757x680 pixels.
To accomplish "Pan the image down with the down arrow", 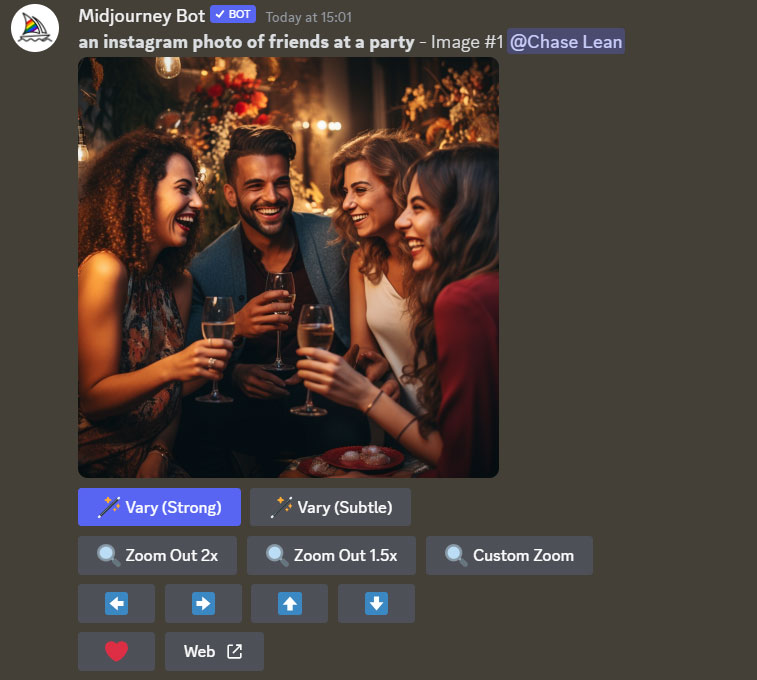I will (x=376, y=603).
